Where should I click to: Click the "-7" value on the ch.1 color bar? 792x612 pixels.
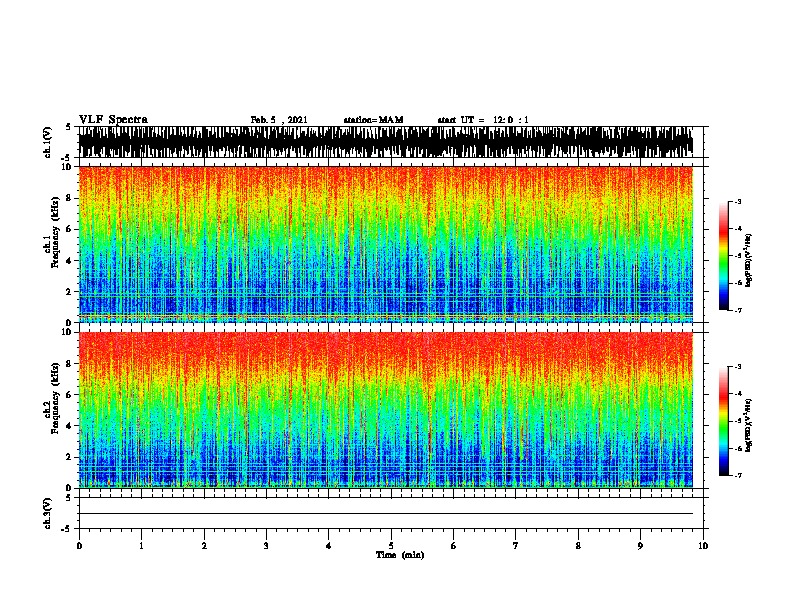pos(738,310)
